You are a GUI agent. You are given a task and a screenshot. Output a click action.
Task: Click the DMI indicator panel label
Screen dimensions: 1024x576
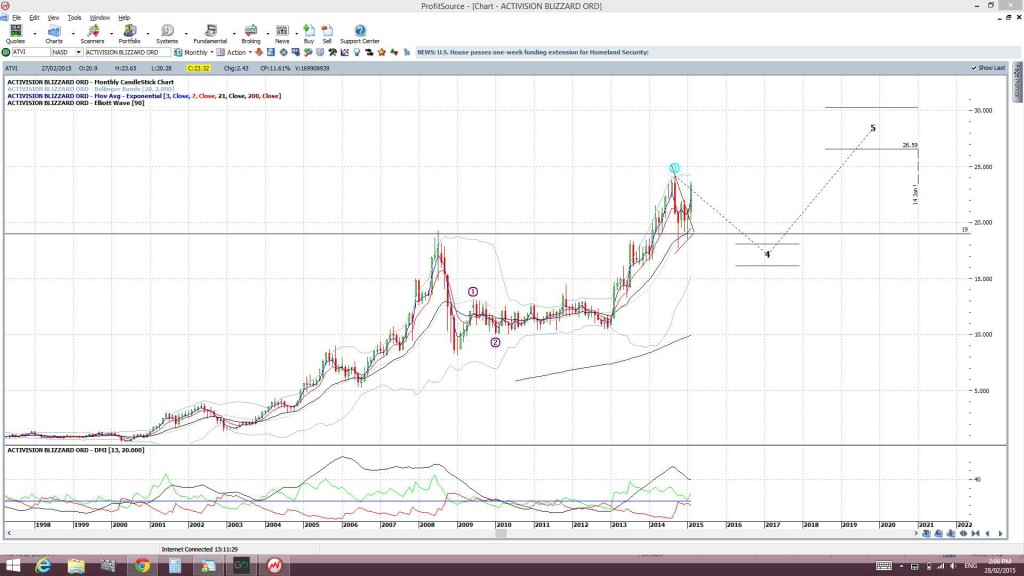[x=76, y=450]
